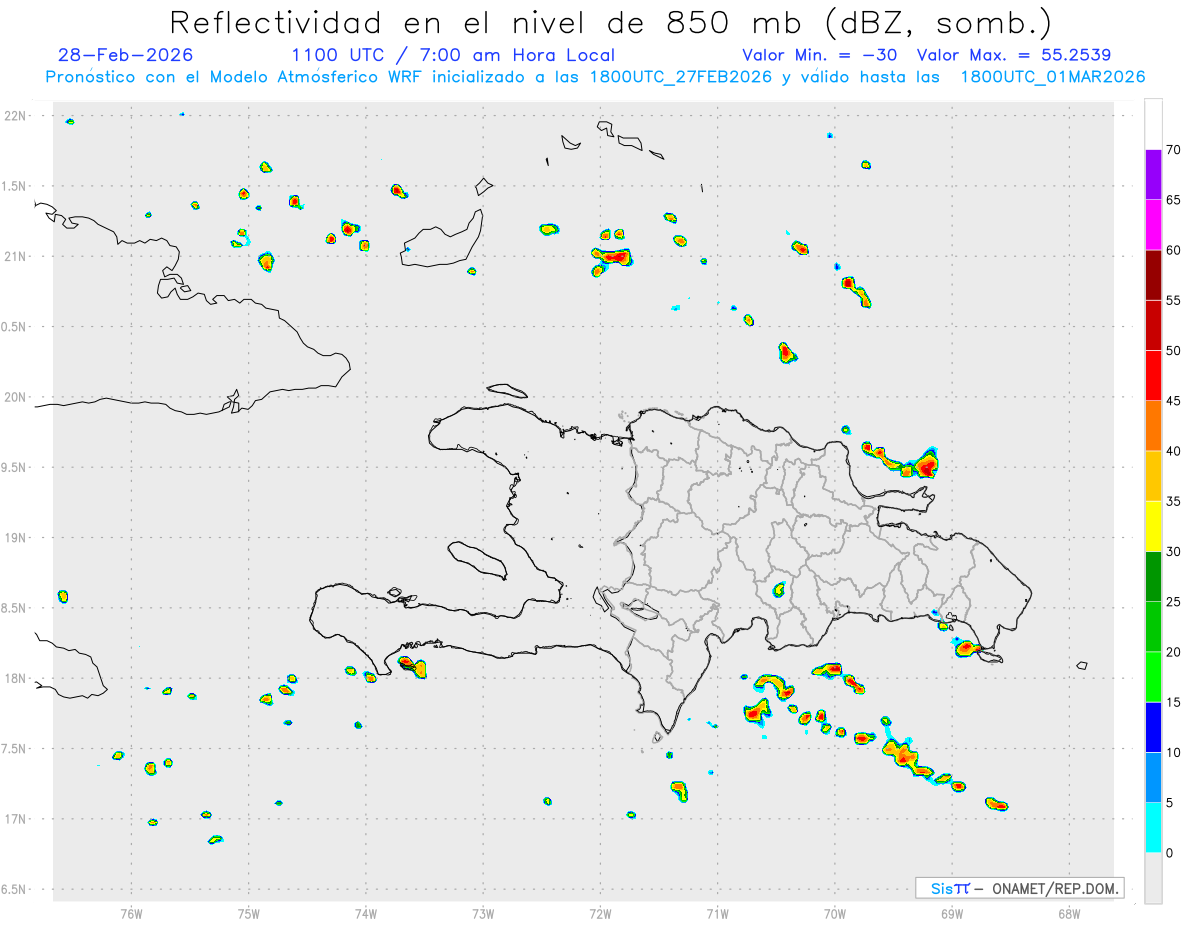This screenshot has height=927, width=1200.
Task: Click the colorbar value '5'
Action: click(x=1169, y=803)
